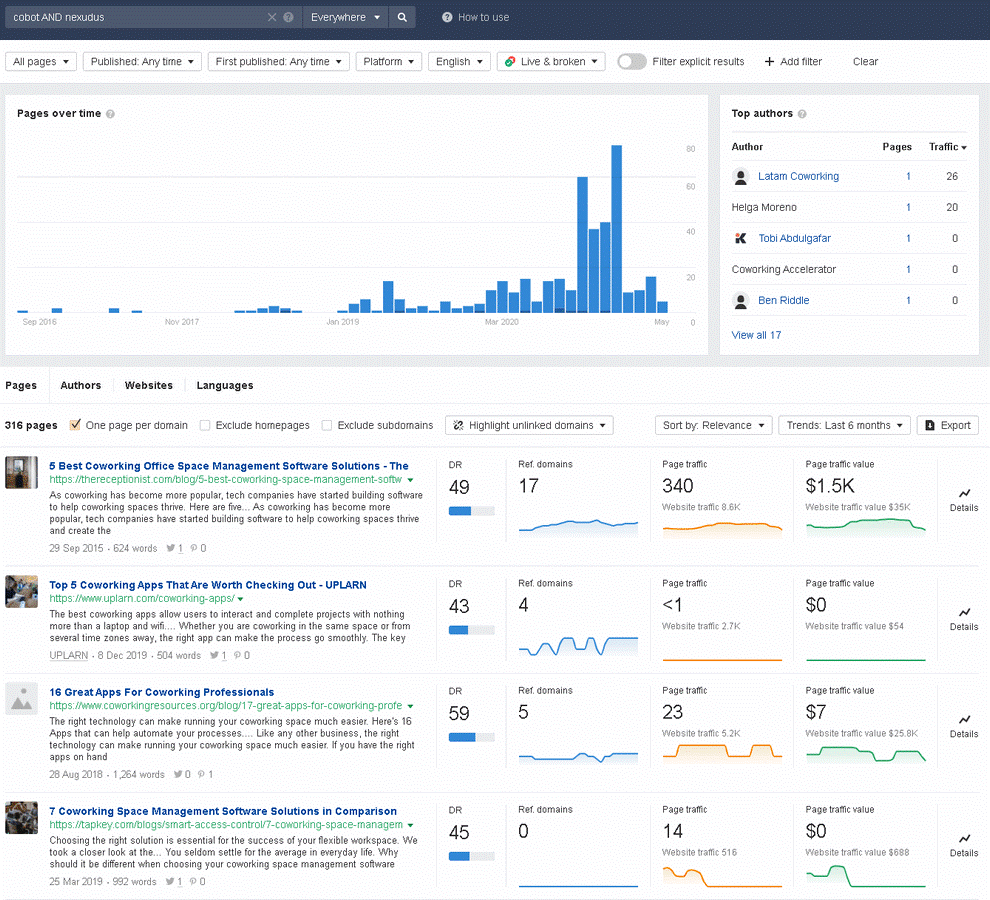Click help icon beside Top authors

click(803, 114)
